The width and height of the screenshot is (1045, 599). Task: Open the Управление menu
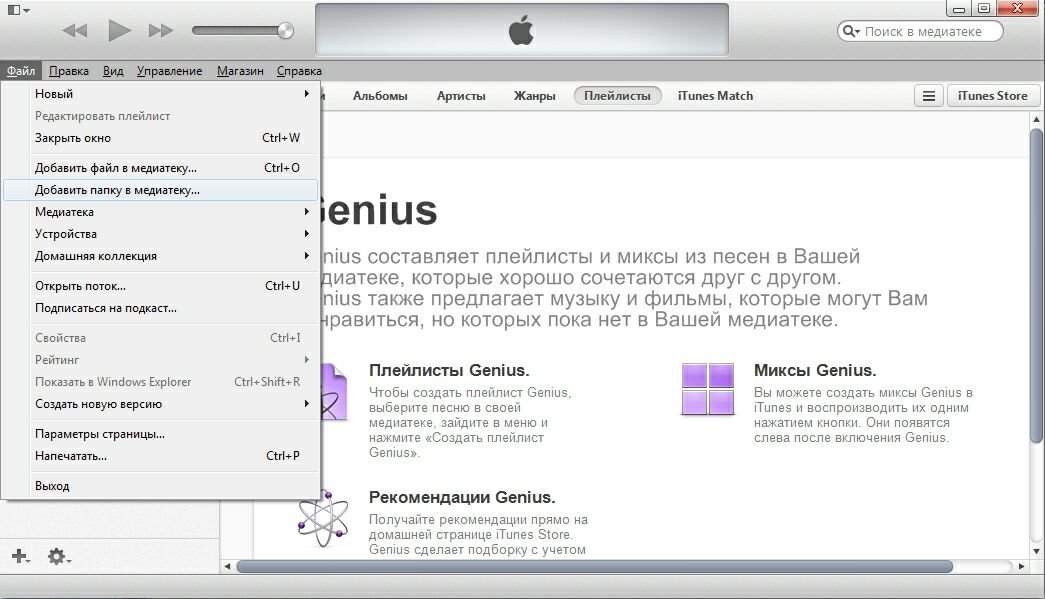point(169,71)
